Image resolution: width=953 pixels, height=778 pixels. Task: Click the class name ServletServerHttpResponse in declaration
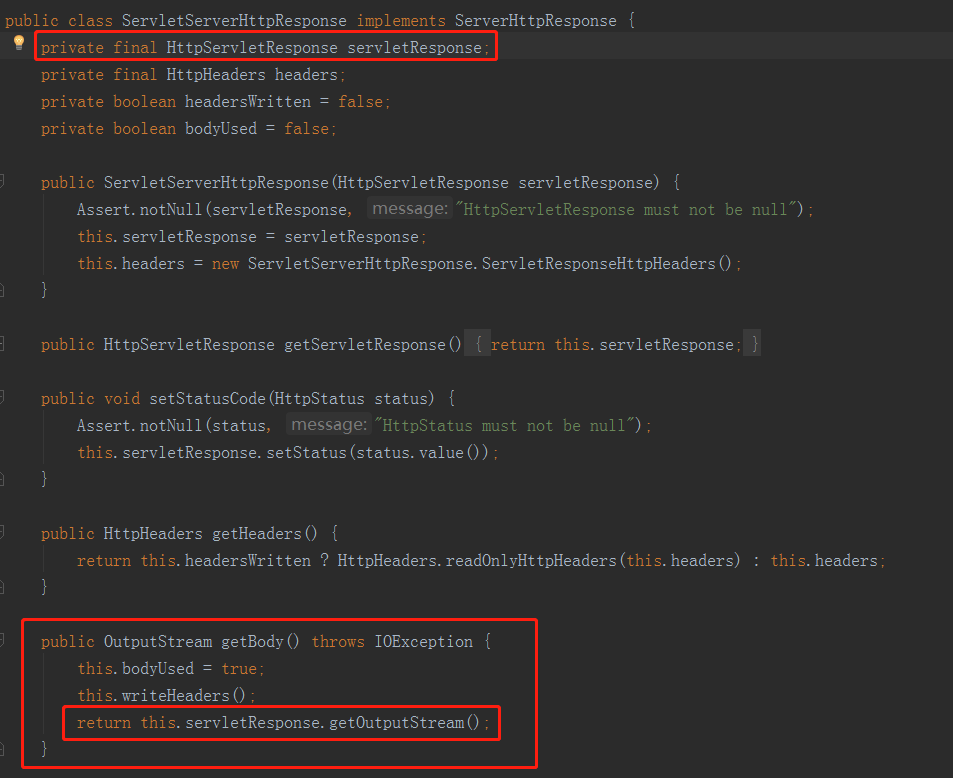point(233,20)
